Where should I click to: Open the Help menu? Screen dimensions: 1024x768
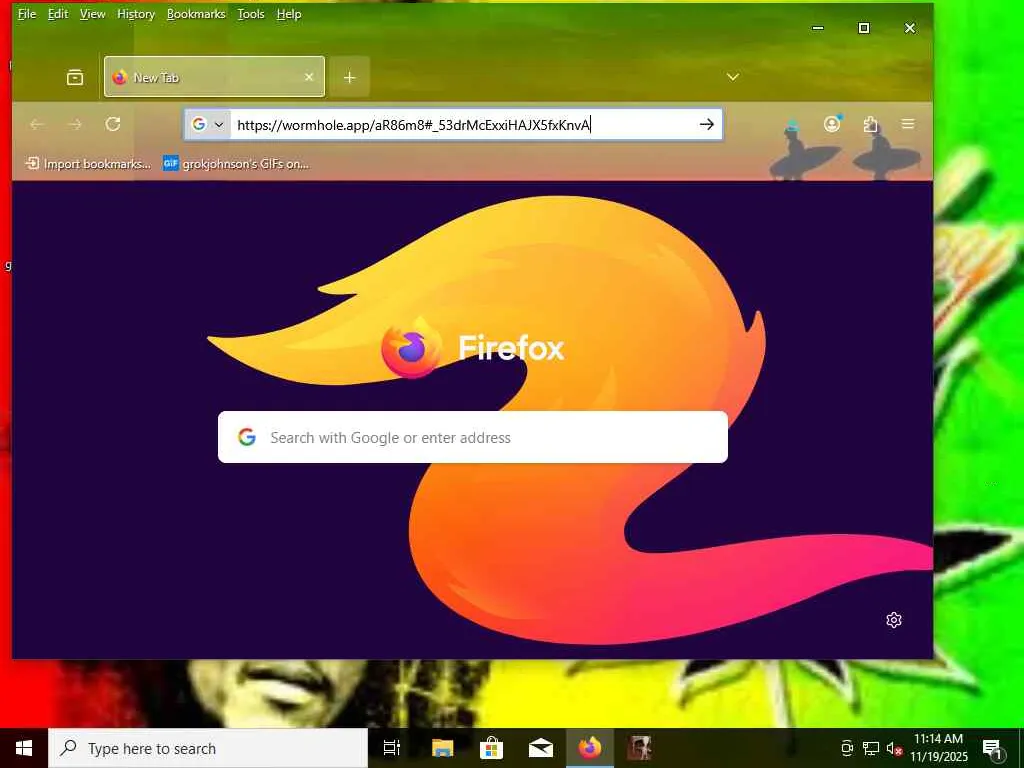coord(289,14)
